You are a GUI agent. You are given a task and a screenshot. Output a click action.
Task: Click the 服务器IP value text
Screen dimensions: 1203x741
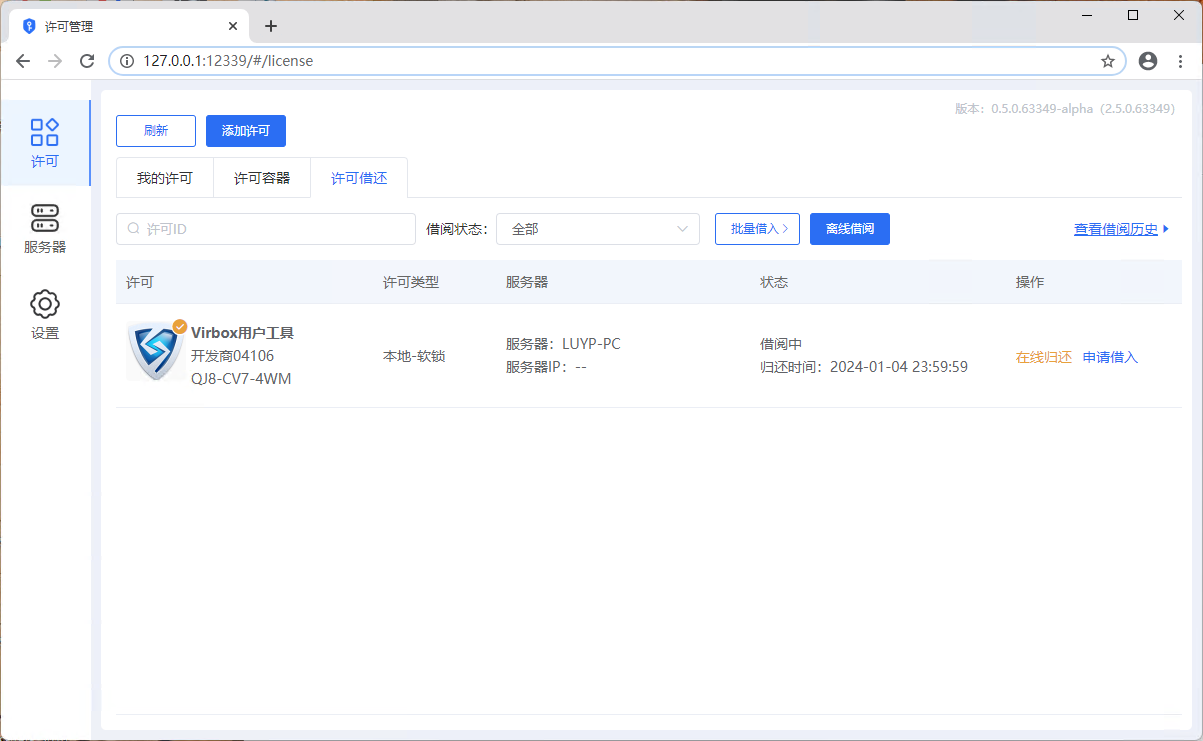point(581,367)
